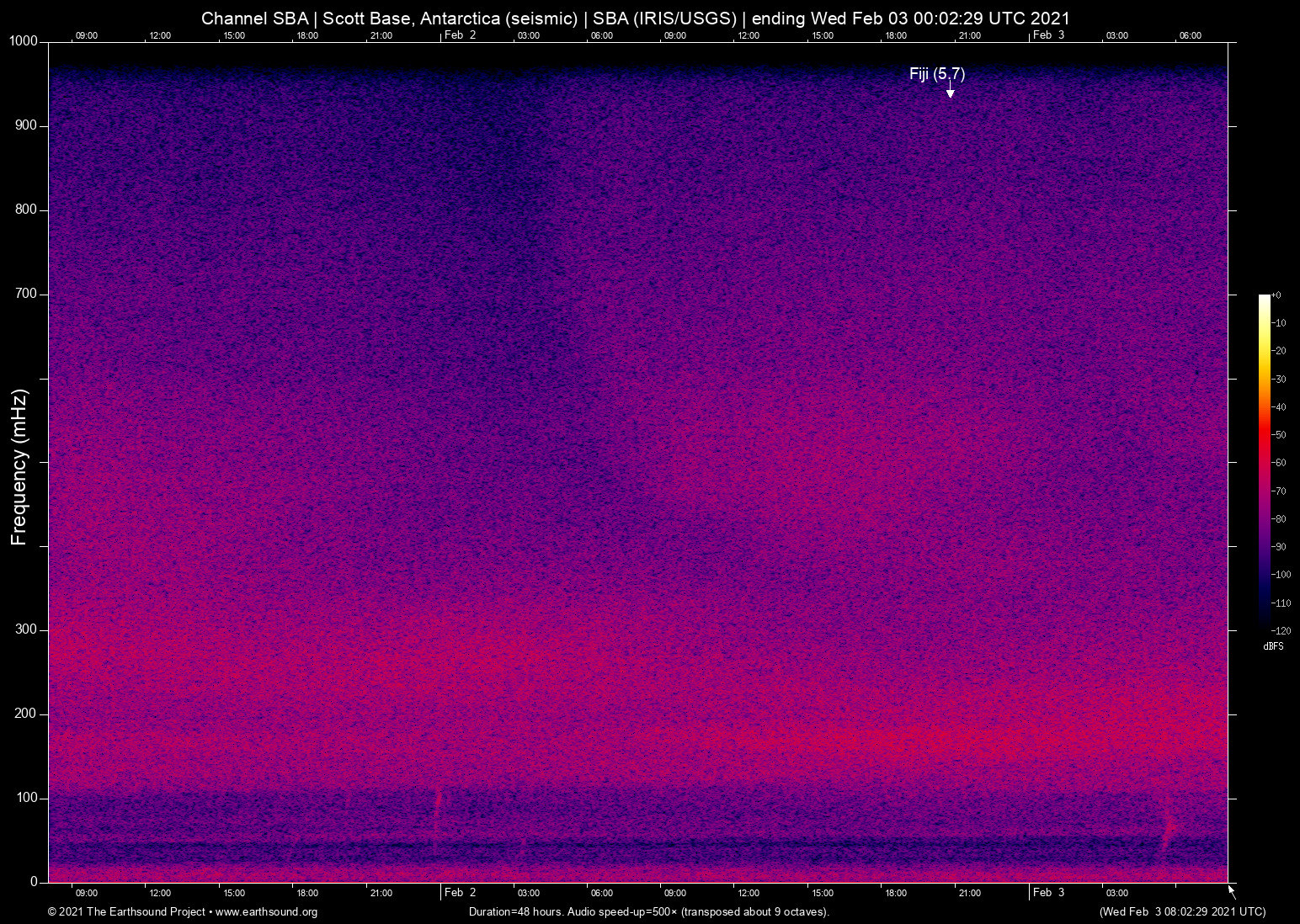Click the "Feb 2" label on the bottom time axis
Screen dimensions: 1300x924
tap(460, 893)
